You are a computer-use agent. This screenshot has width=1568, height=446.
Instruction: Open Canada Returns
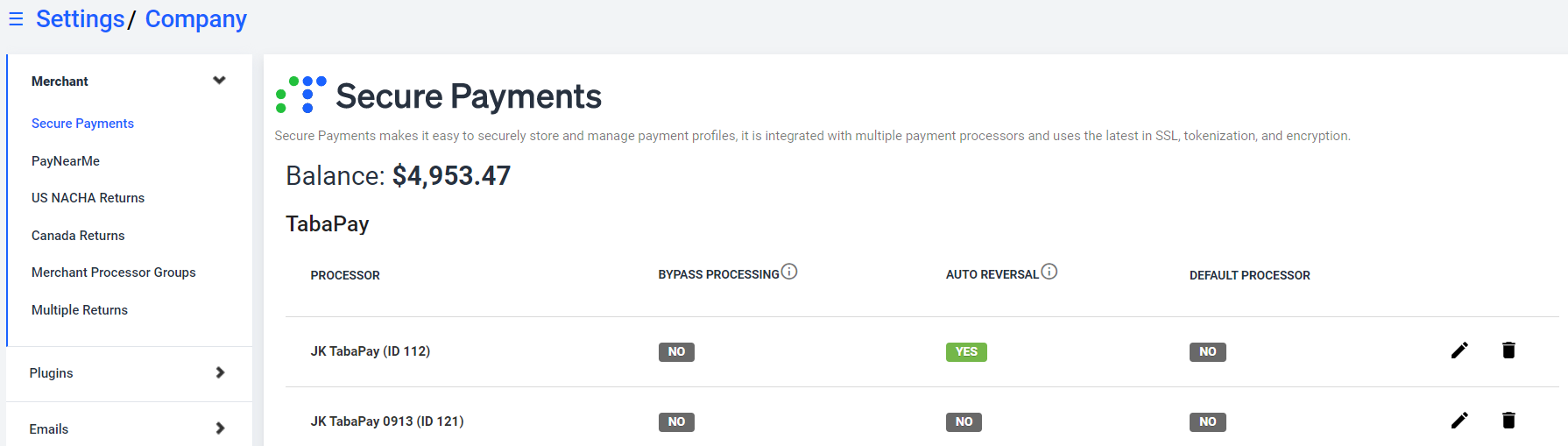(x=78, y=236)
